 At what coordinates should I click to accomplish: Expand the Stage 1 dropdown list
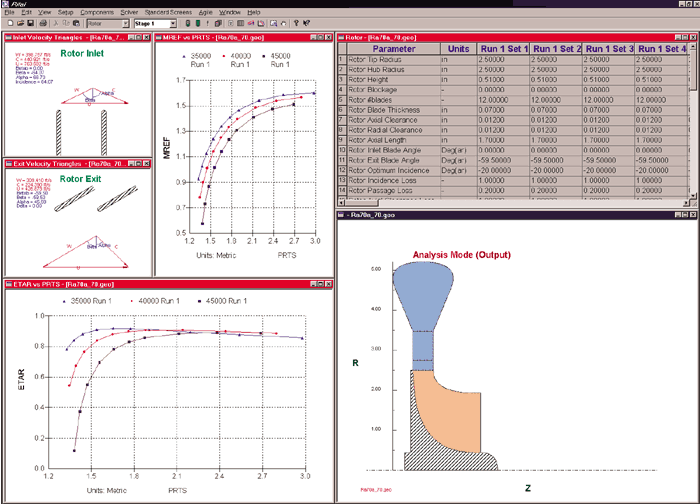173,24
